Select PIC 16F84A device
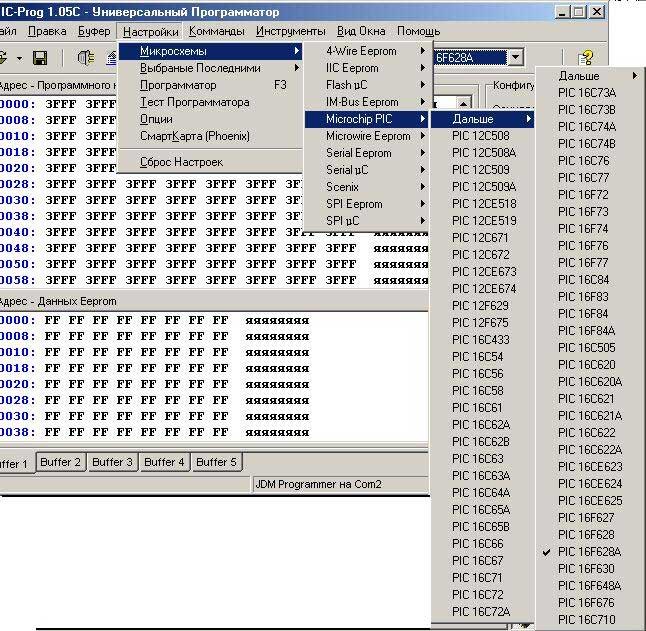 tap(590, 331)
